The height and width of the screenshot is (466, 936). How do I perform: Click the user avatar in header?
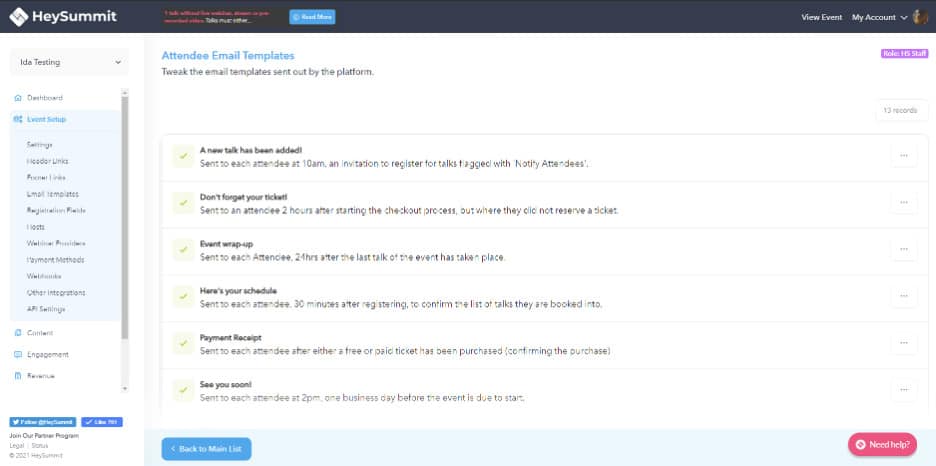point(920,17)
